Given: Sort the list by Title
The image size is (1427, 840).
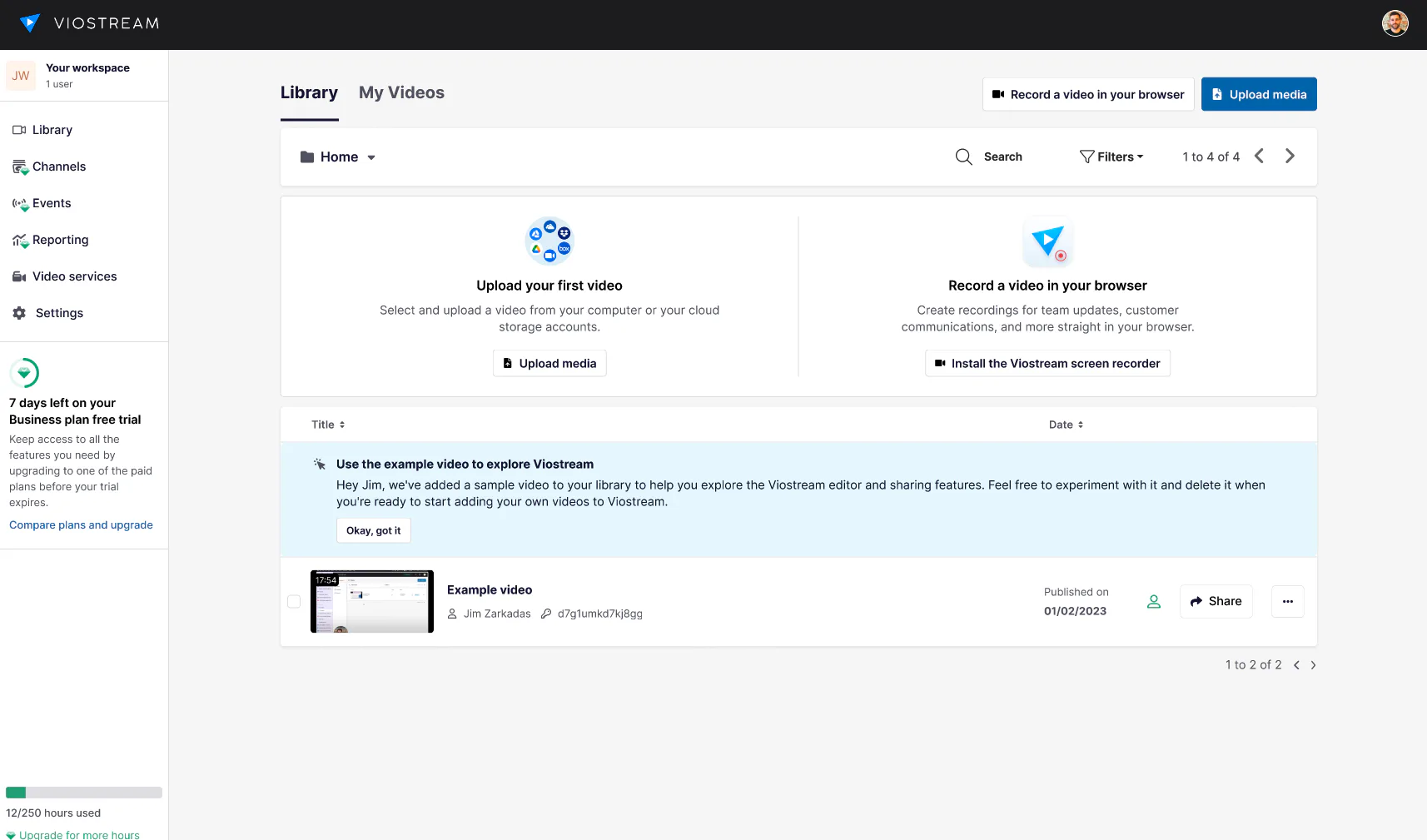Looking at the screenshot, I should point(328,425).
